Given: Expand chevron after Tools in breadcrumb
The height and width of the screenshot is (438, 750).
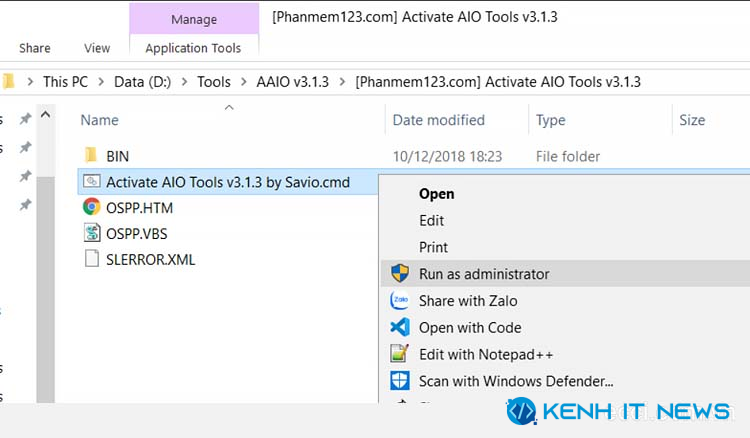Looking at the screenshot, I should (x=243, y=82).
